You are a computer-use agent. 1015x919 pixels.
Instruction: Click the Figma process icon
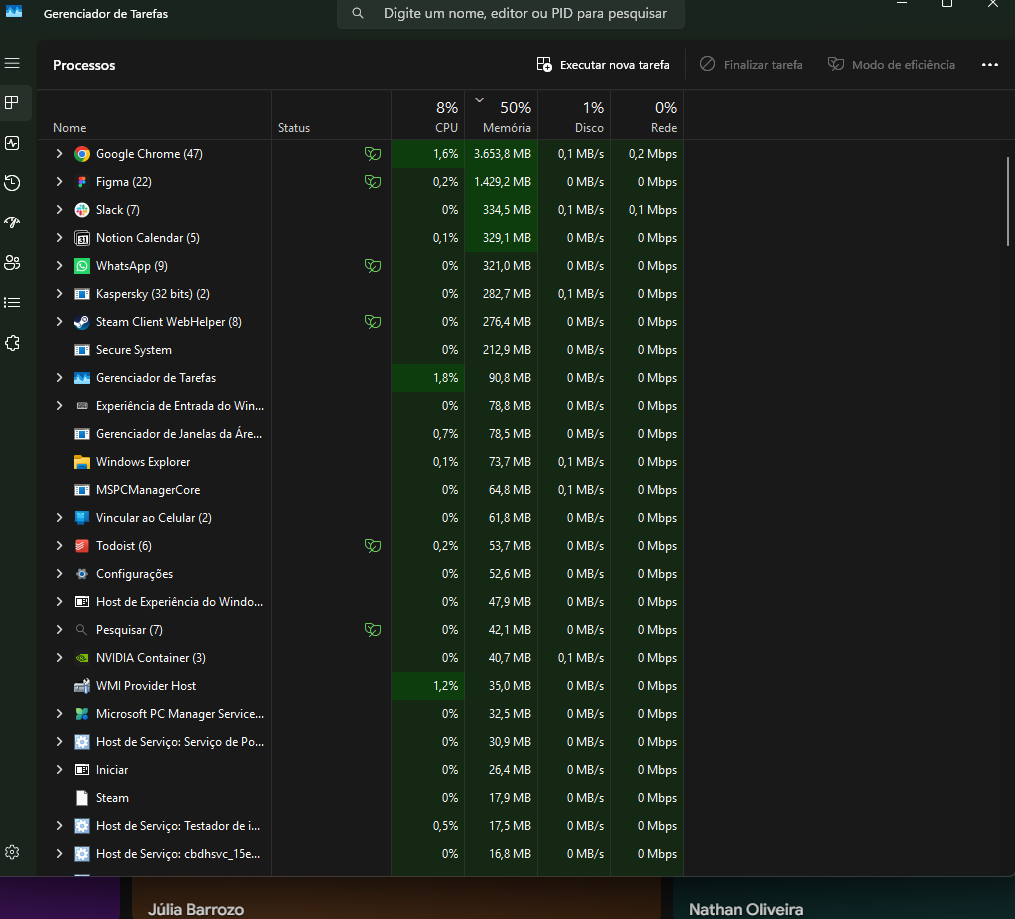click(x=82, y=182)
